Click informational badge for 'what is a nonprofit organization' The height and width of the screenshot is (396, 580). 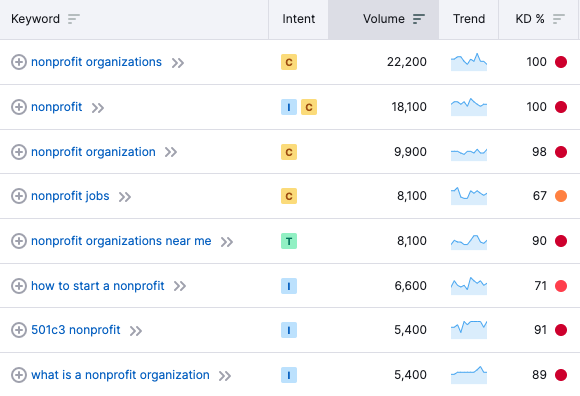click(x=289, y=375)
